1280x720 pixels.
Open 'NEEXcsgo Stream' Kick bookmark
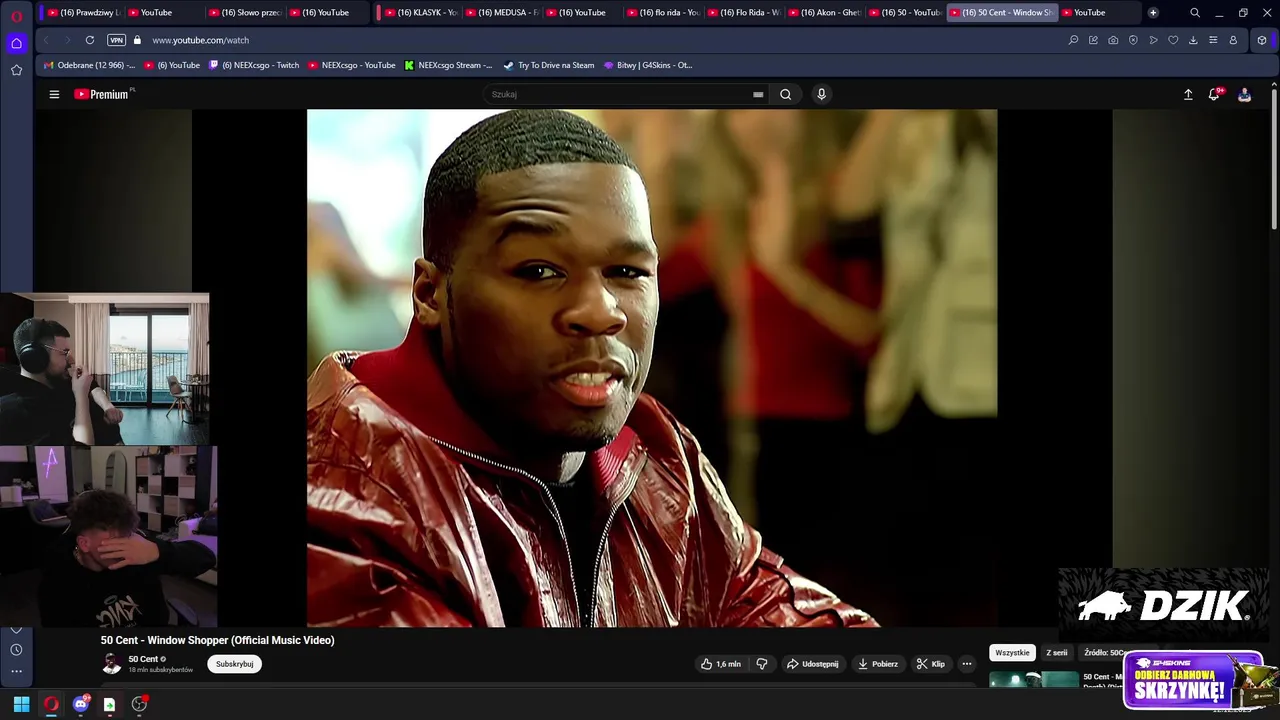pos(448,65)
